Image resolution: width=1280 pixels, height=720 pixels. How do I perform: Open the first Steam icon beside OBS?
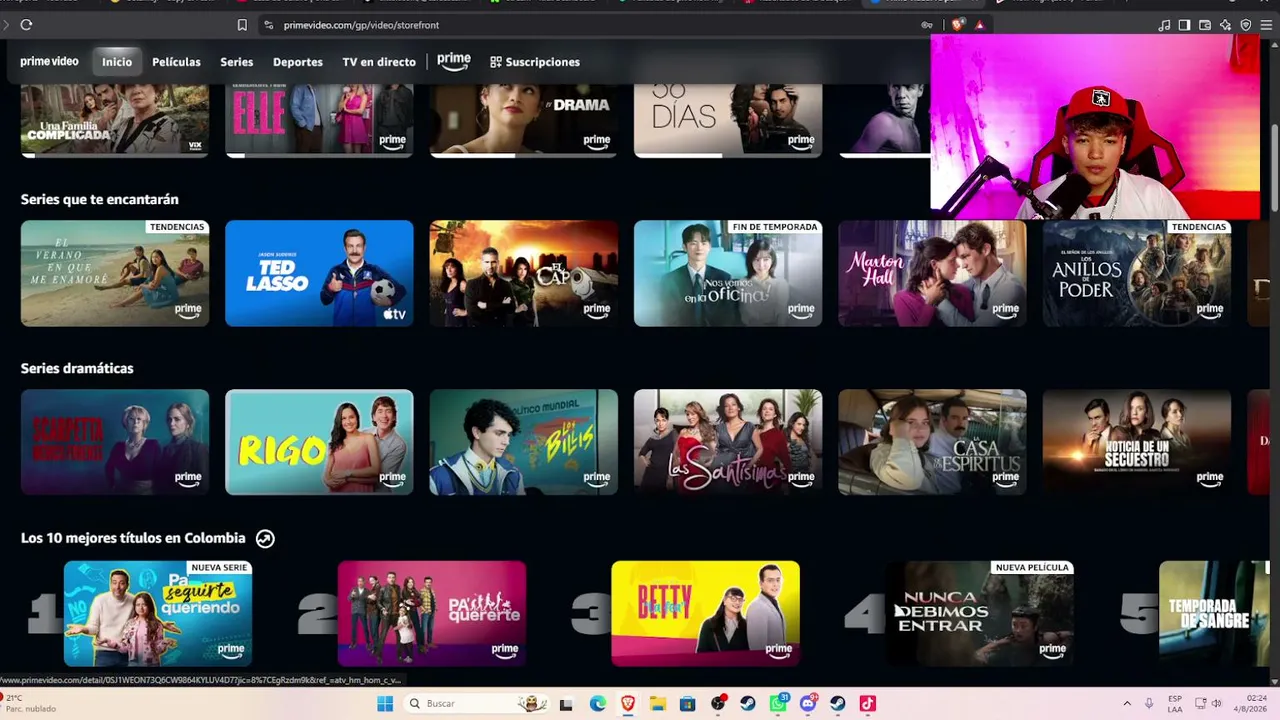pyautogui.click(x=748, y=704)
